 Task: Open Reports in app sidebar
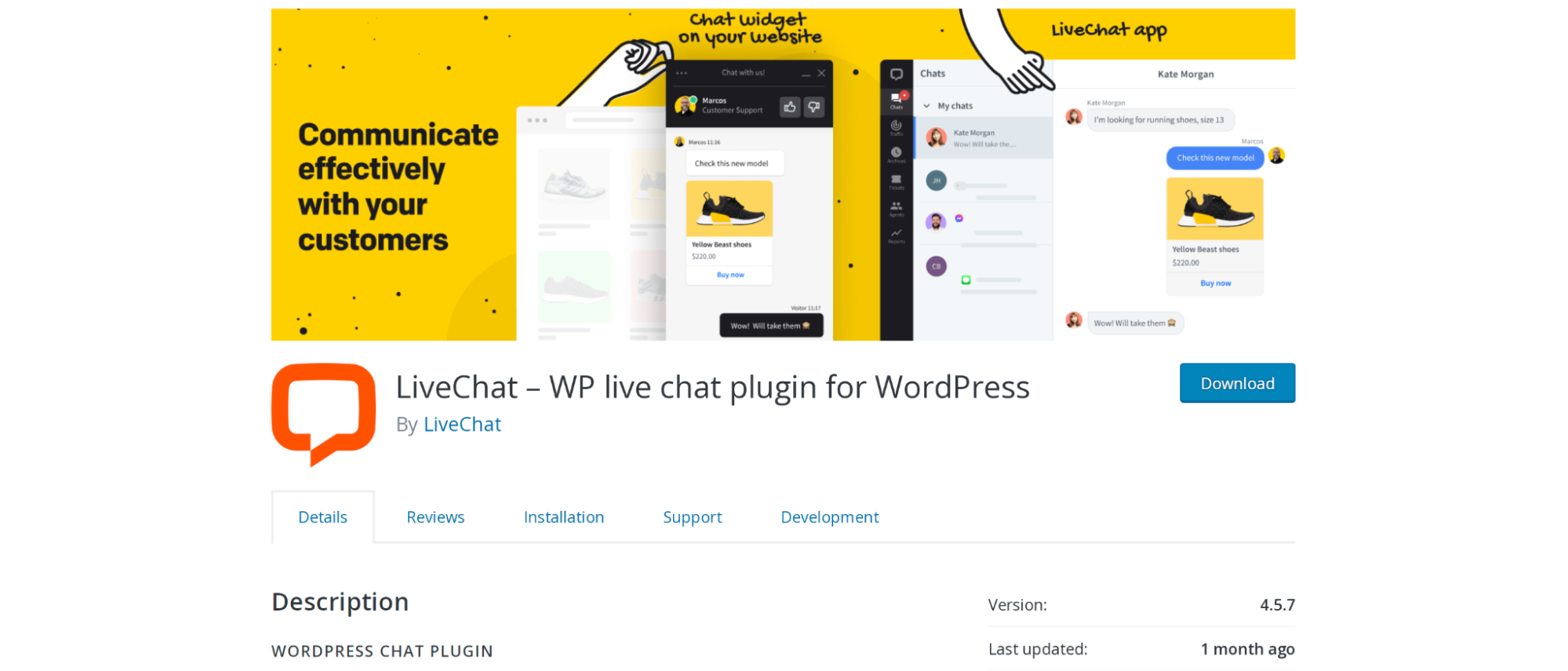click(x=897, y=235)
